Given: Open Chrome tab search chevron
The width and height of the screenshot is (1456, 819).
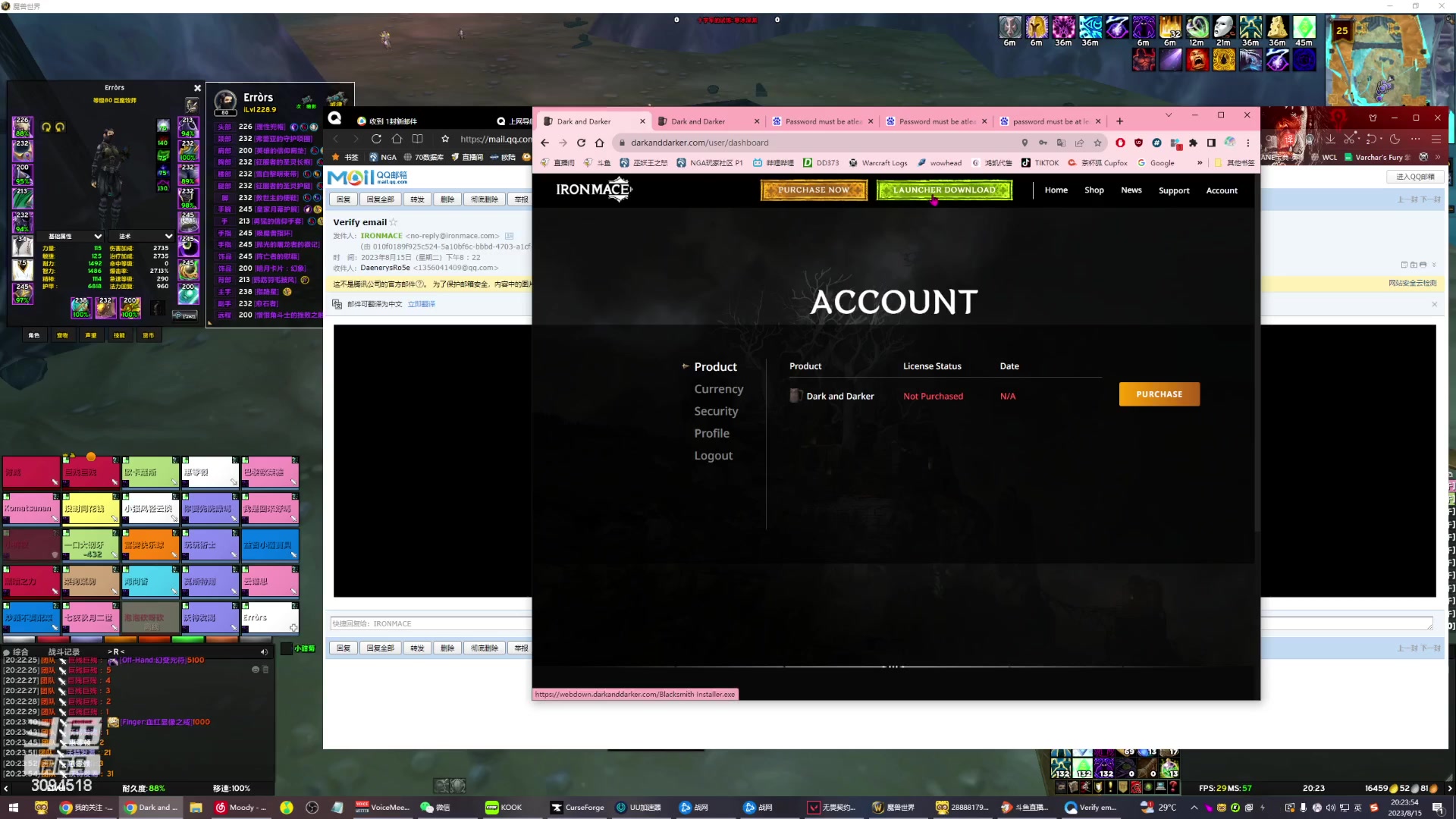Looking at the screenshot, I should 1169,115.
